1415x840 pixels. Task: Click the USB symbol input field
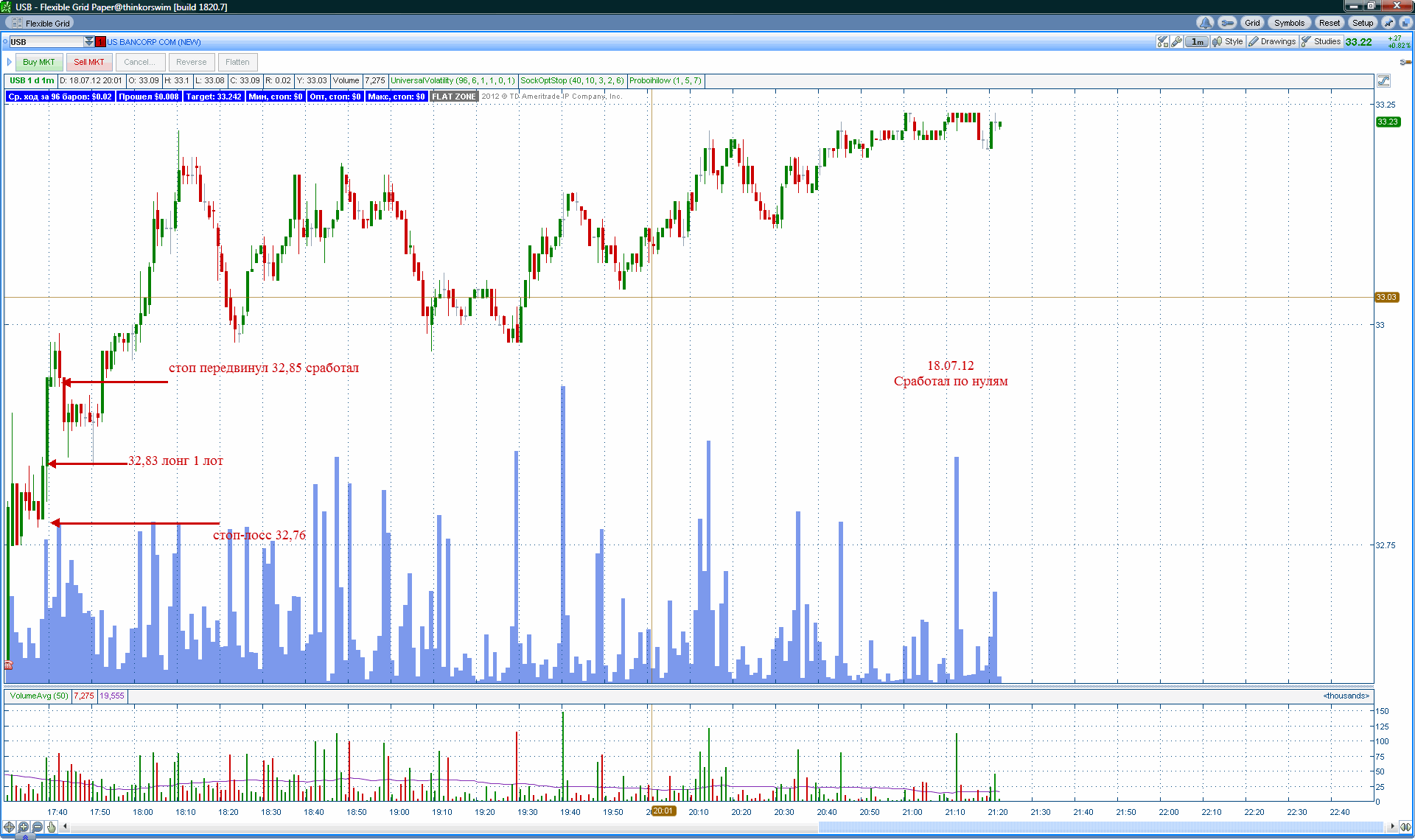(x=46, y=42)
